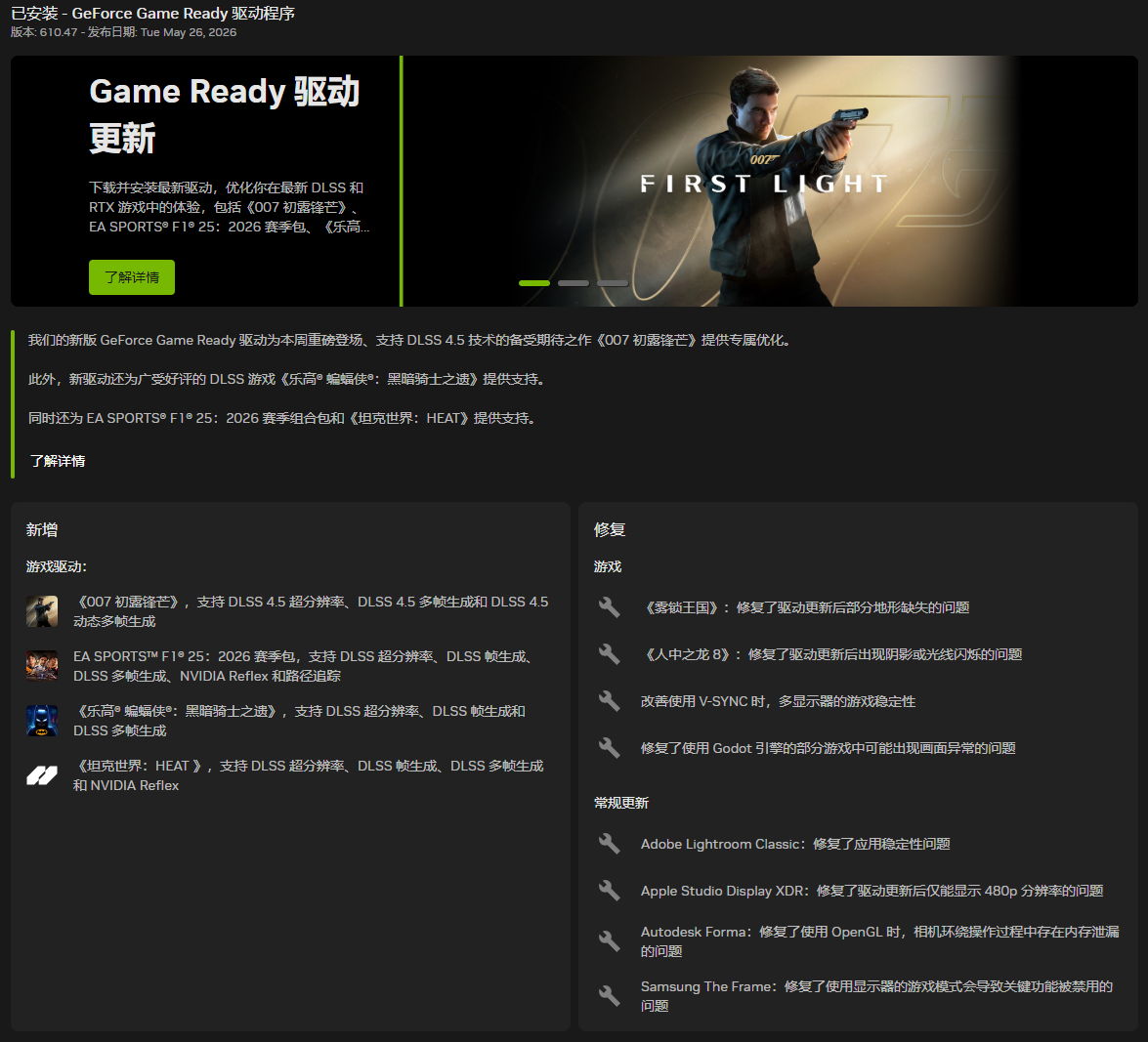Click the 此外，新驱动 LEGO Batman support paragraph
1148x1042 pixels.
(286, 379)
